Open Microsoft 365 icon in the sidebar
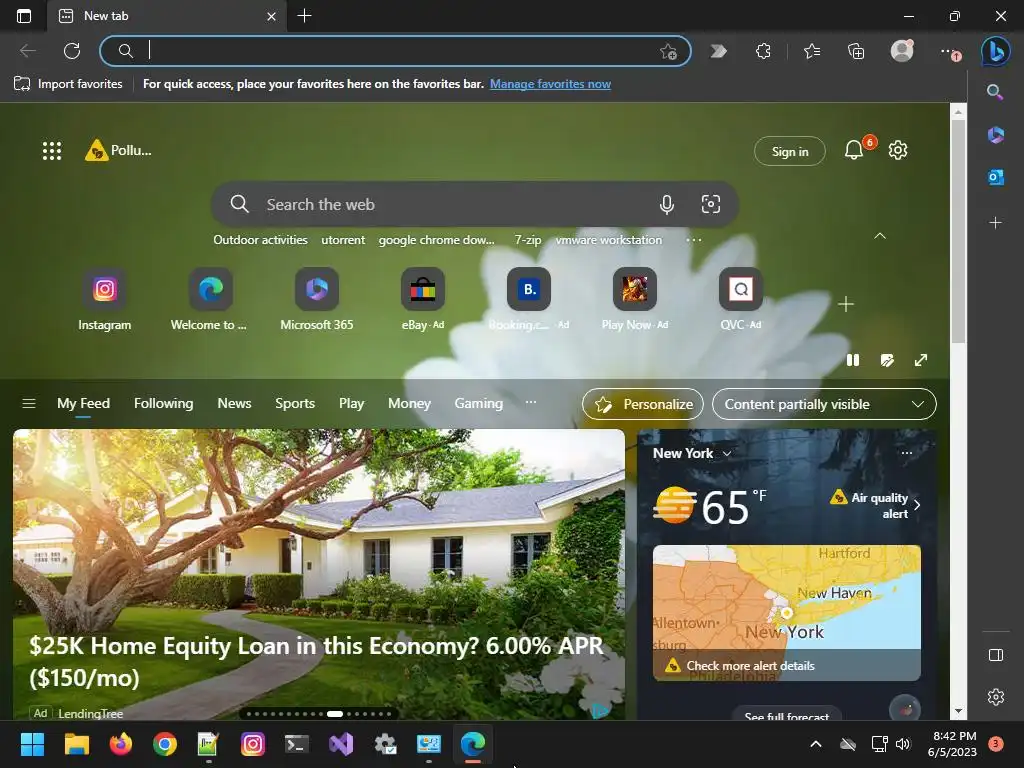The image size is (1024, 768). pyautogui.click(x=995, y=135)
